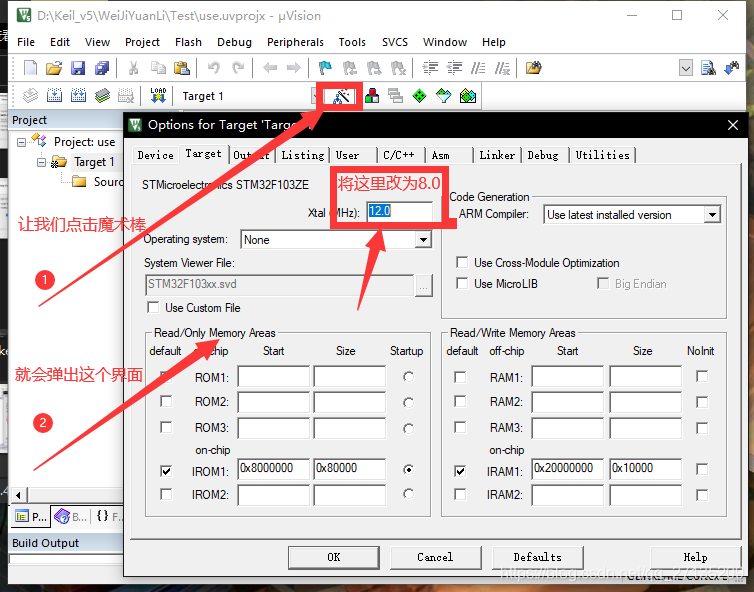Open Options for Target magic wand
The height and width of the screenshot is (592, 754).
tap(342, 96)
